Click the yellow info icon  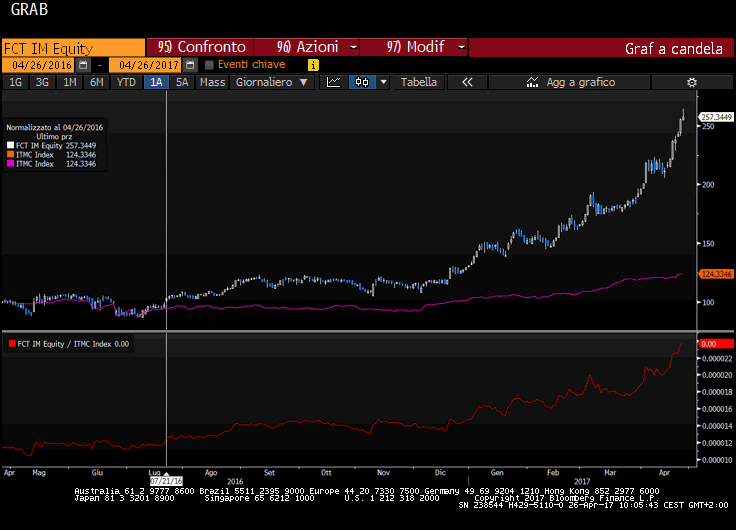point(313,65)
